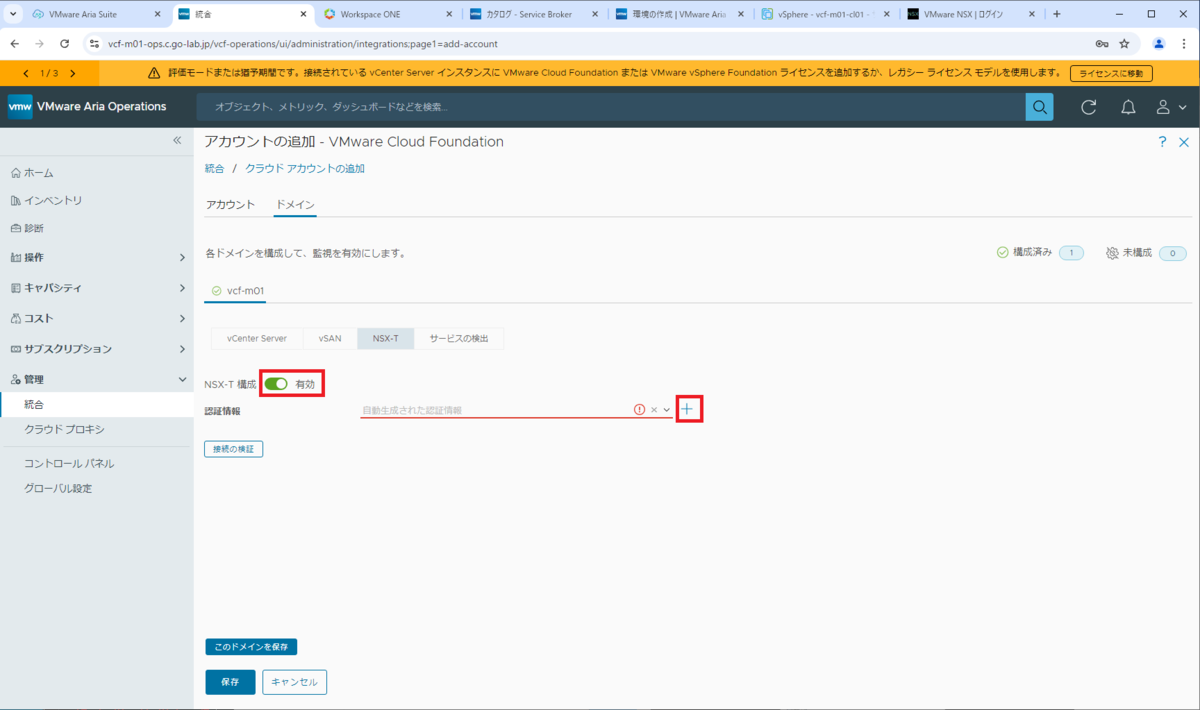Switch to the アカウント tab
Viewport: 1200px width, 710px height.
[230, 205]
